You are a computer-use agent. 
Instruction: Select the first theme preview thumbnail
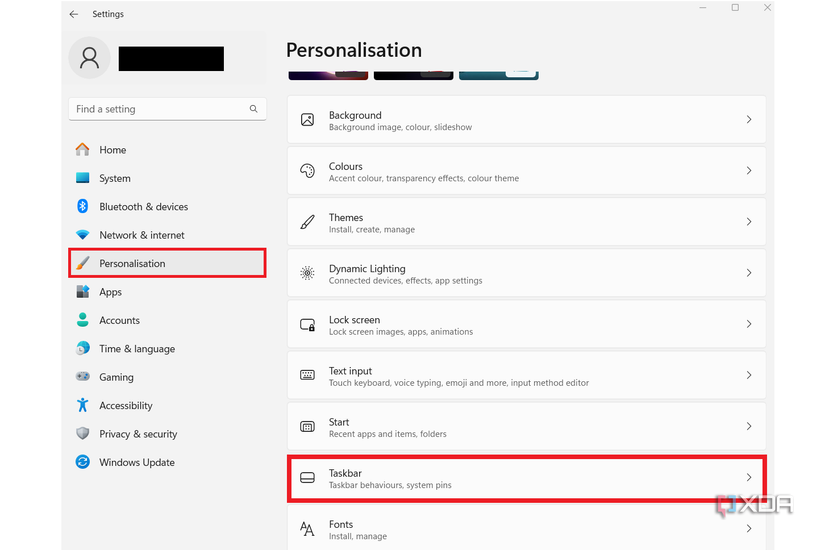[327, 75]
